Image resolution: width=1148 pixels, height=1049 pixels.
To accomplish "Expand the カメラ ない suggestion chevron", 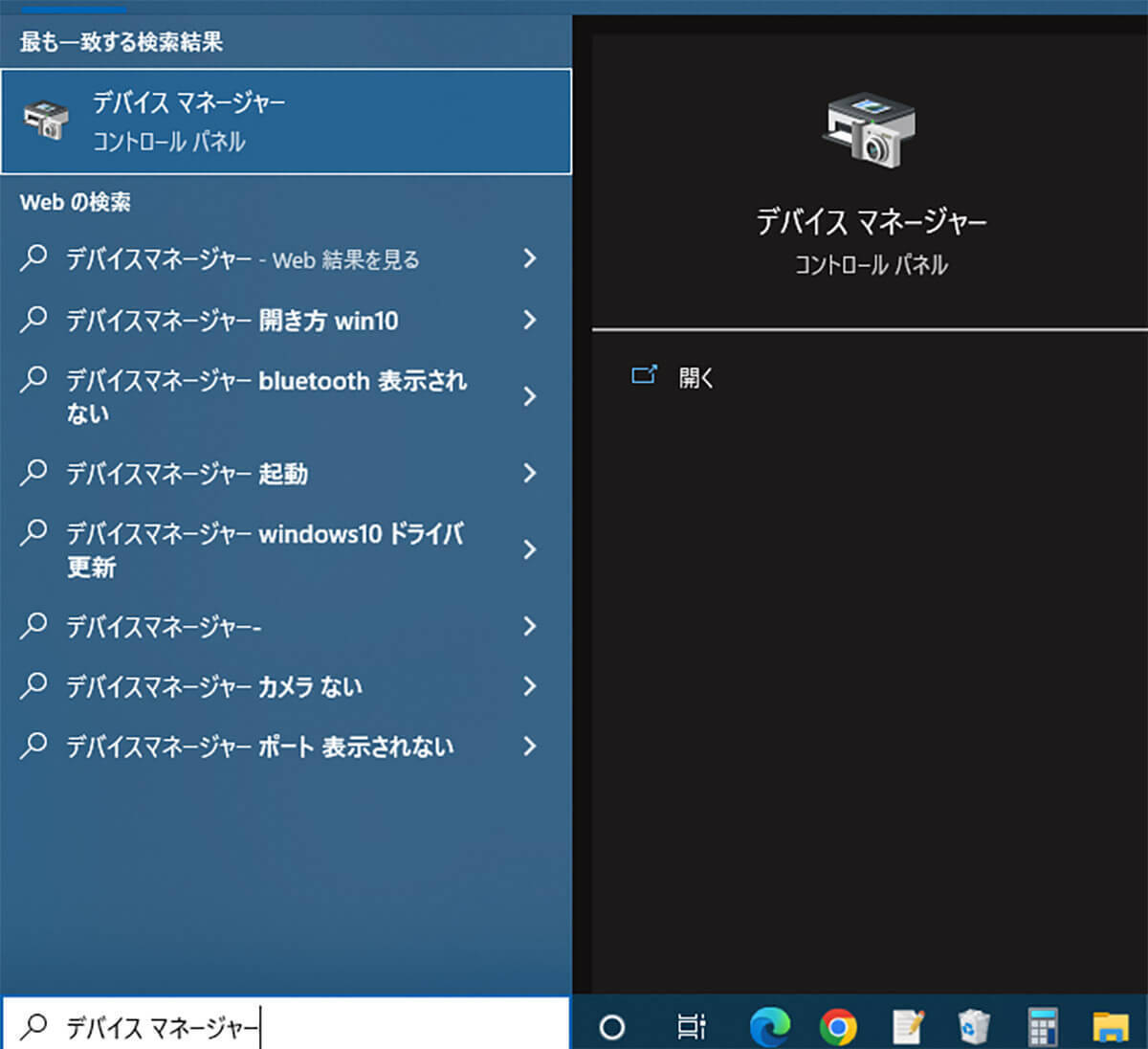I will 529,686.
